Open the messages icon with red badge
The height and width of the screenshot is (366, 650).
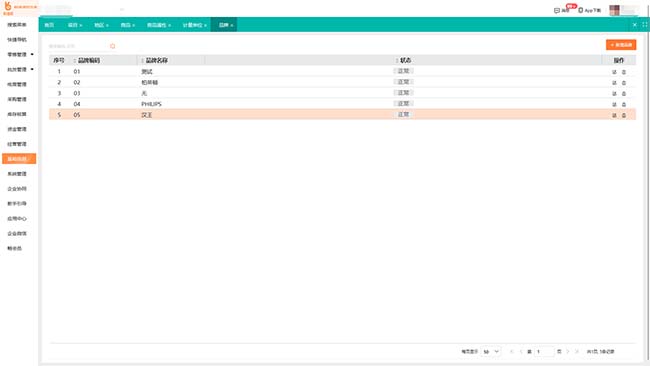557,10
